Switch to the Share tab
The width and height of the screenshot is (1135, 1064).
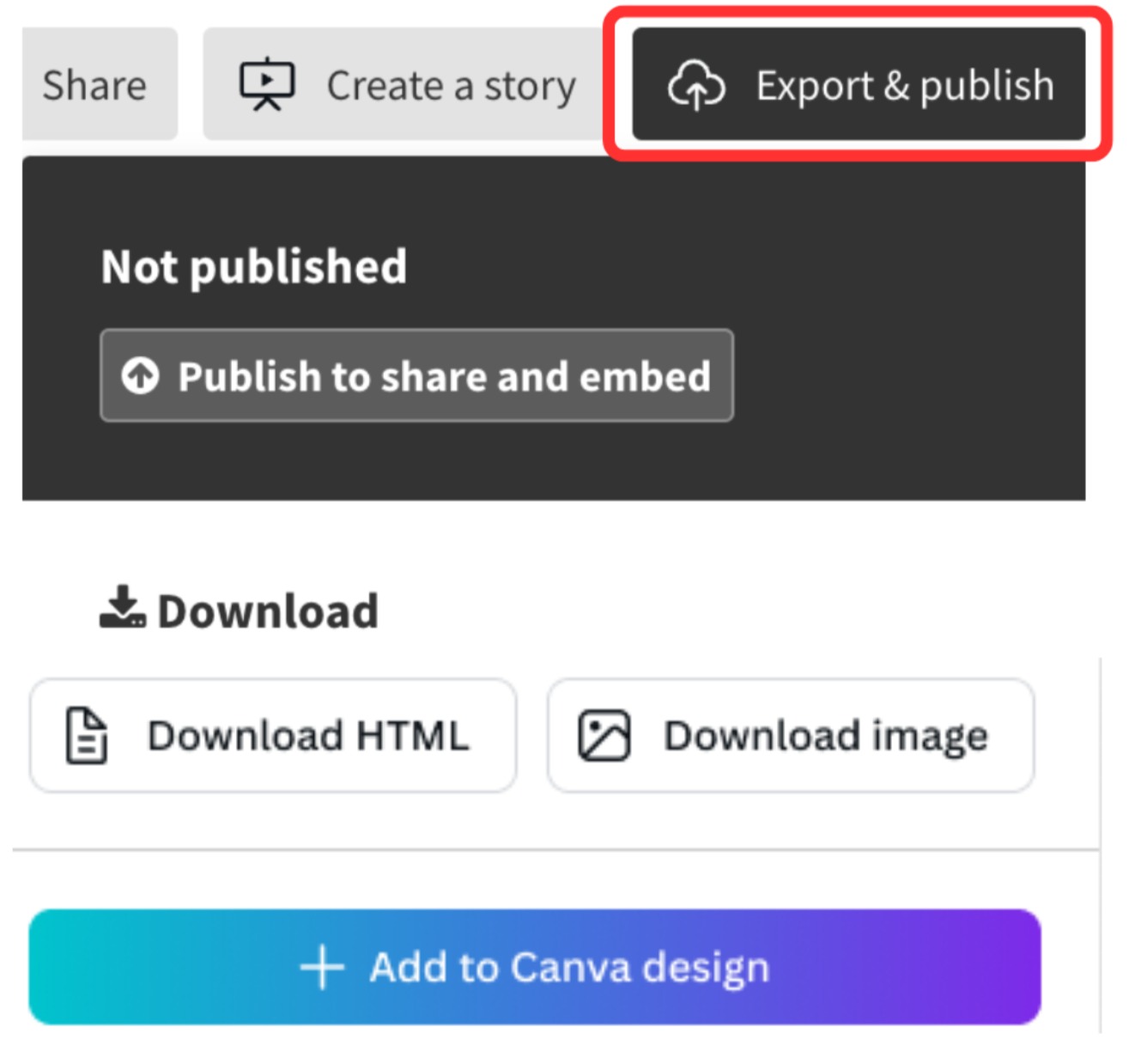pyautogui.click(x=95, y=85)
